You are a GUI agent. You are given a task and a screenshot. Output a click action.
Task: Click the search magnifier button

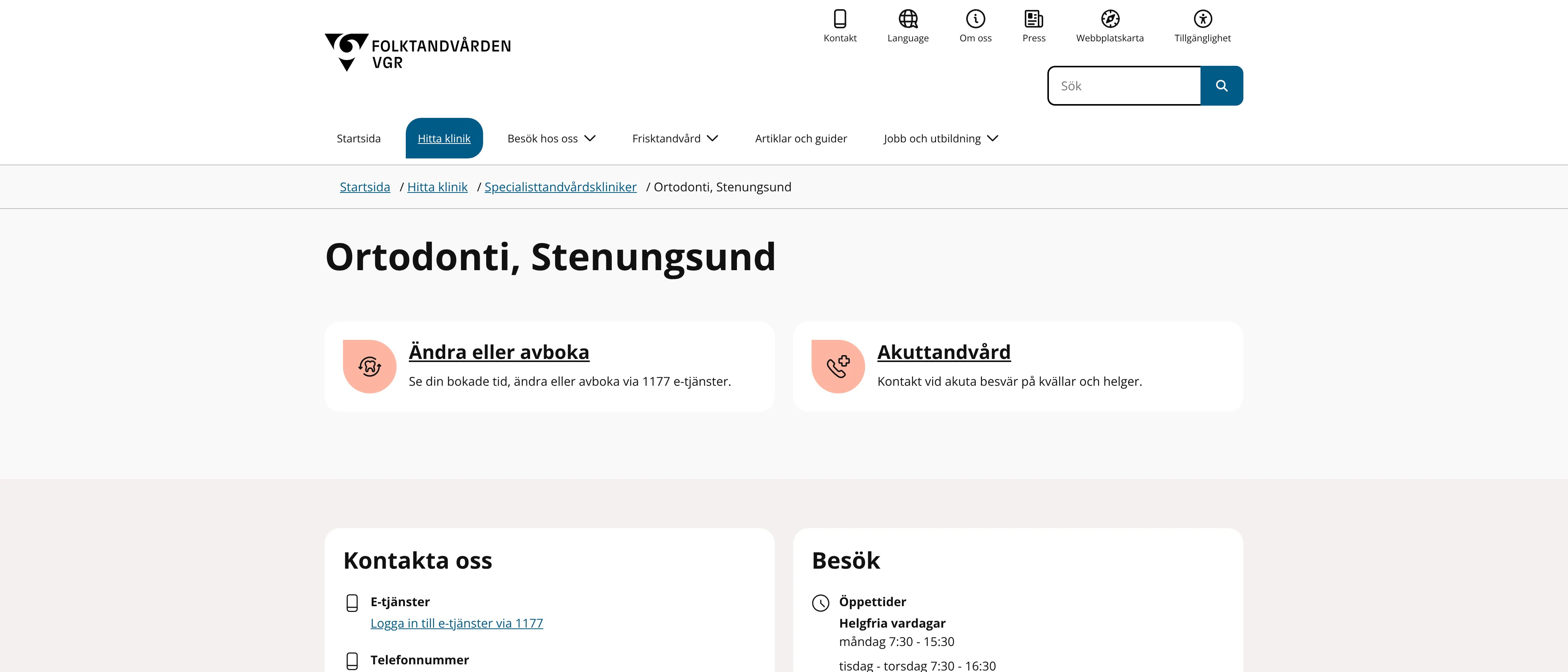[x=1221, y=86]
